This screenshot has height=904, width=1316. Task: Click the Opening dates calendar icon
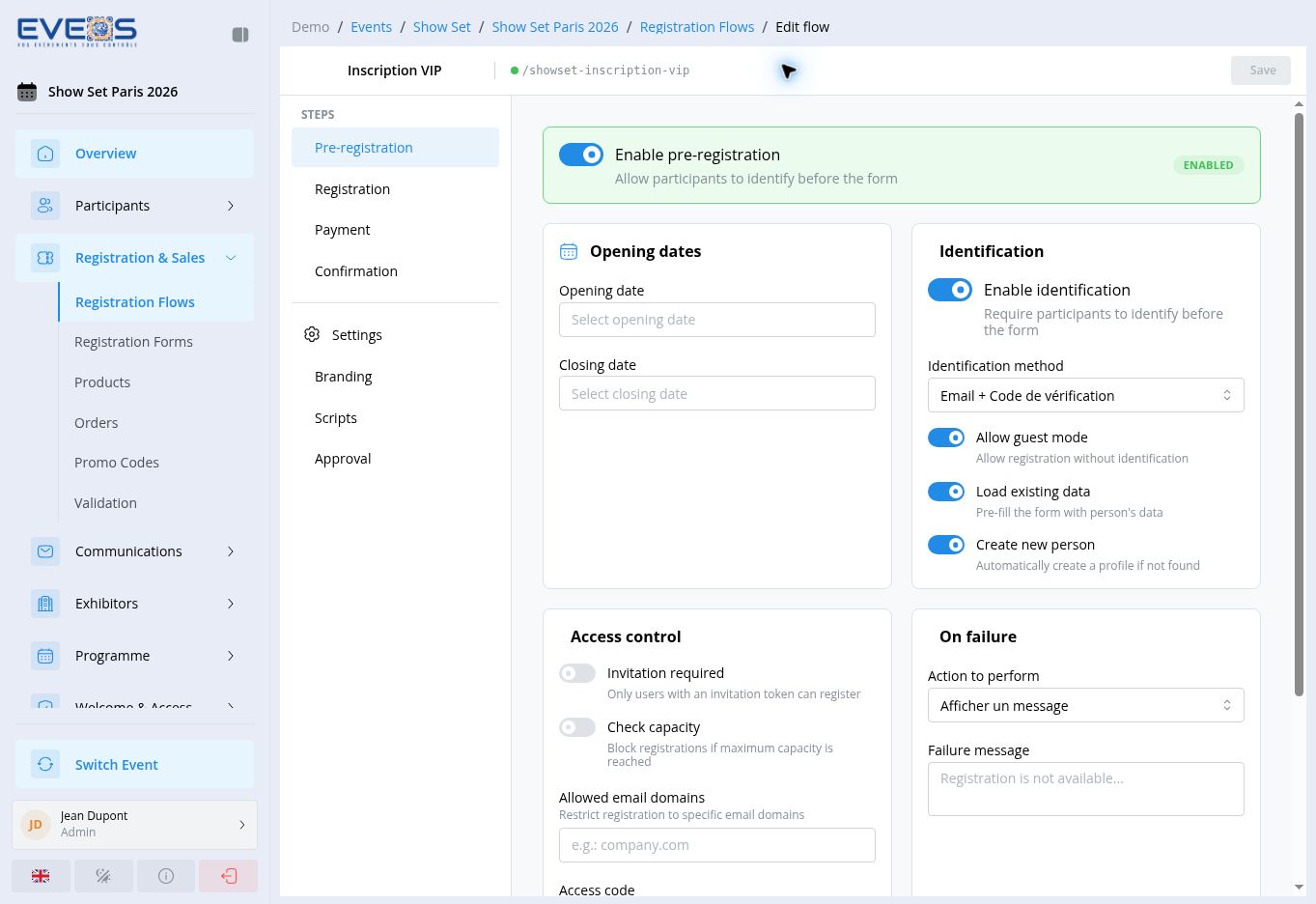coord(569,251)
